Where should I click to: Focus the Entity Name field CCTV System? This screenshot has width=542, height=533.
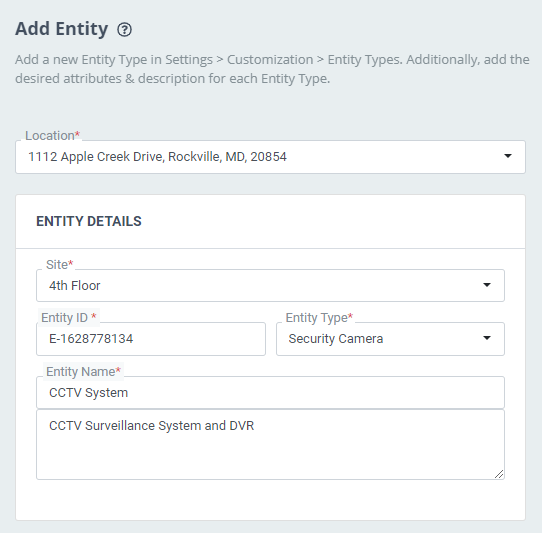tap(270, 393)
